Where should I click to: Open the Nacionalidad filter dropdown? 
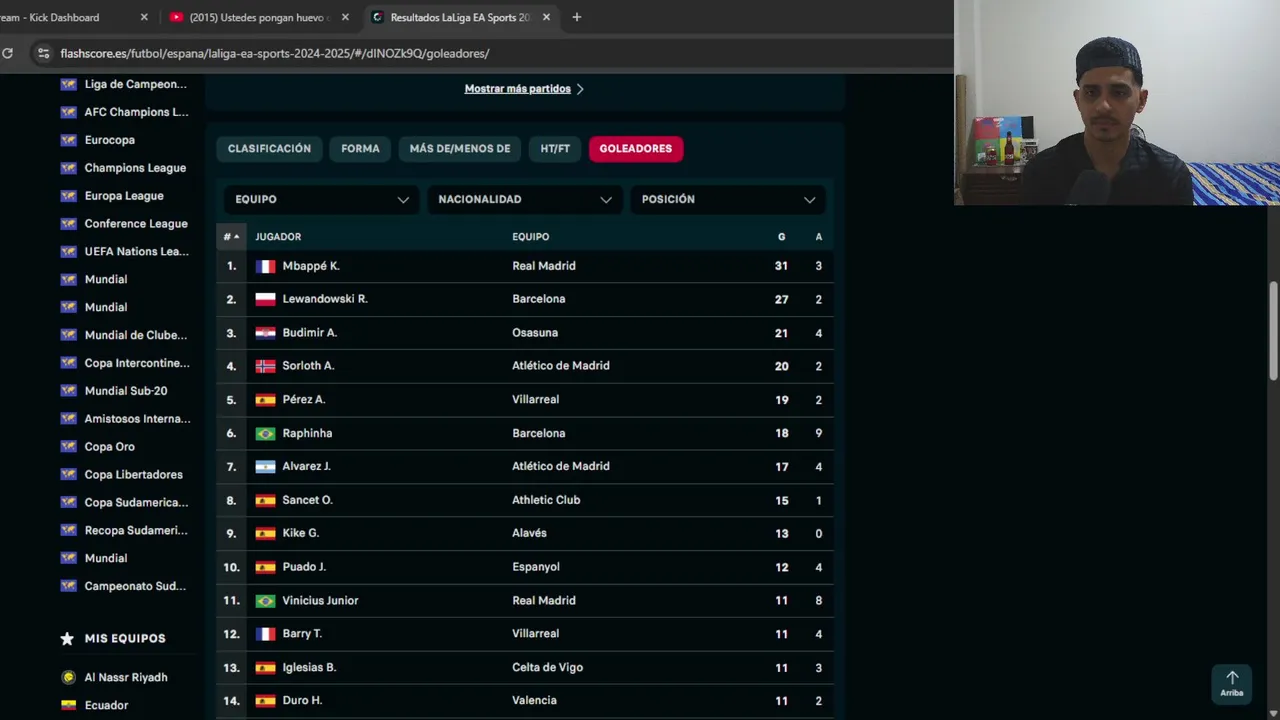[525, 199]
